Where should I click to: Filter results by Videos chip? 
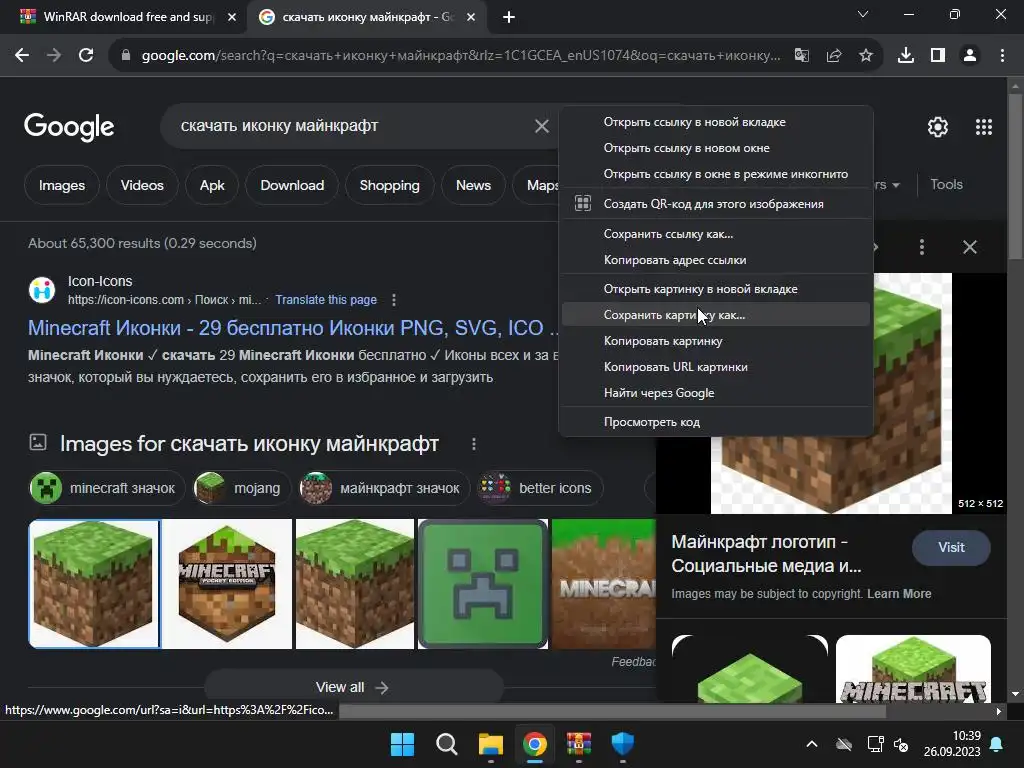(142, 185)
